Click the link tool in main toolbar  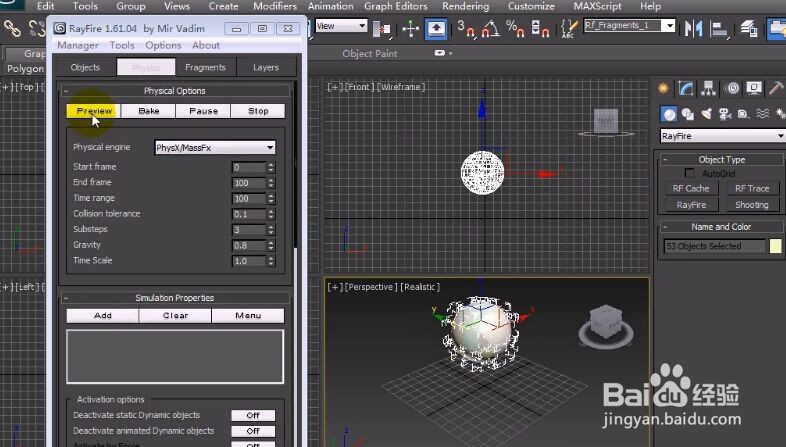pos(12,29)
